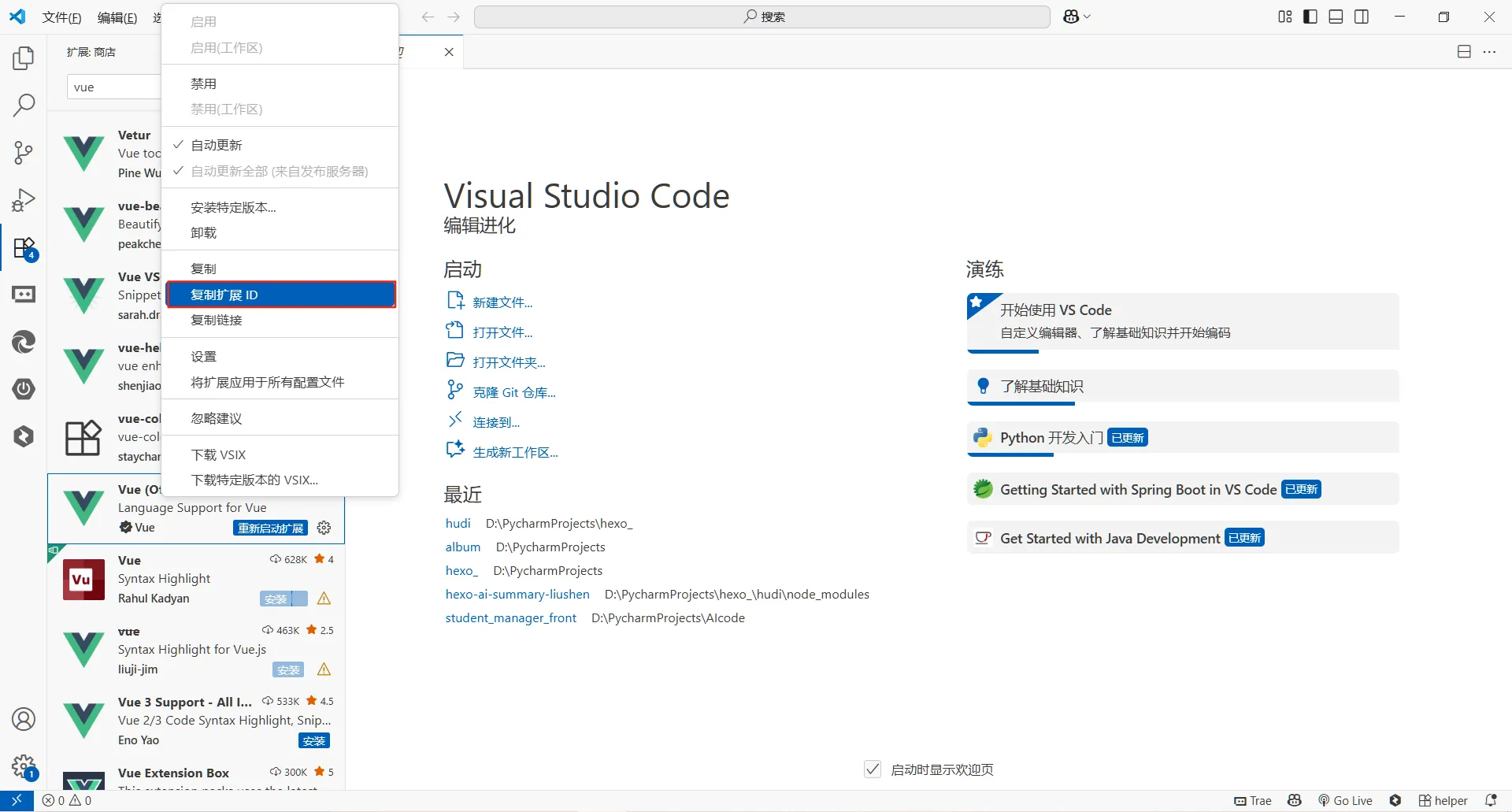The width and height of the screenshot is (1512, 812).
Task: Toggle the secondary side bar layout icon
Action: coord(1362,17)
